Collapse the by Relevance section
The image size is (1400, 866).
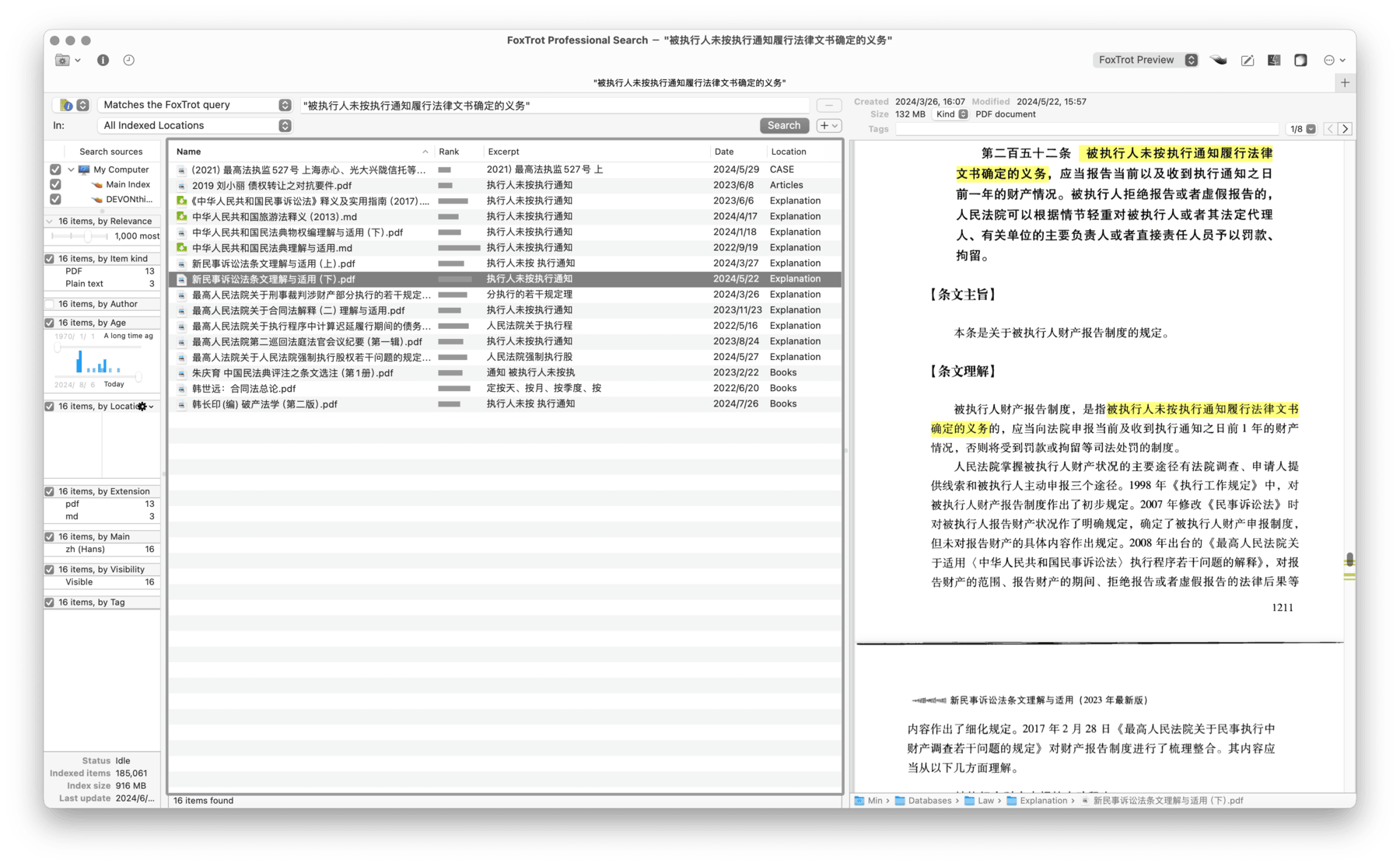pyautogui.click(x=50, y=222)
